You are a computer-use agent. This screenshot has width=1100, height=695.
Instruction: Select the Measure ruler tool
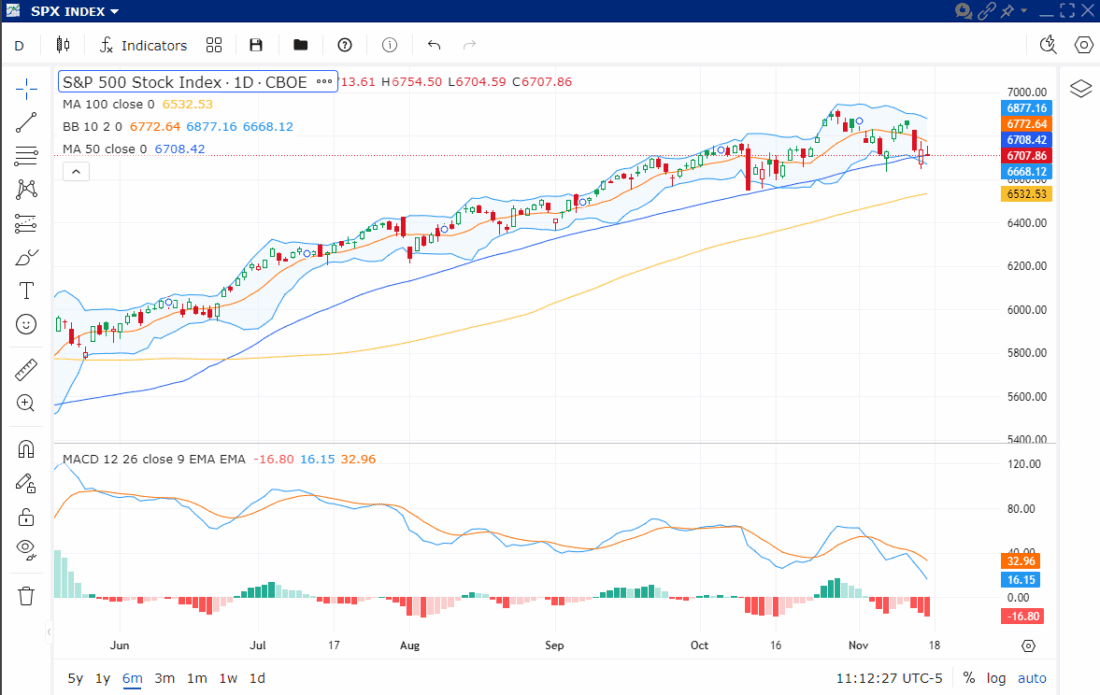point(26,369)
